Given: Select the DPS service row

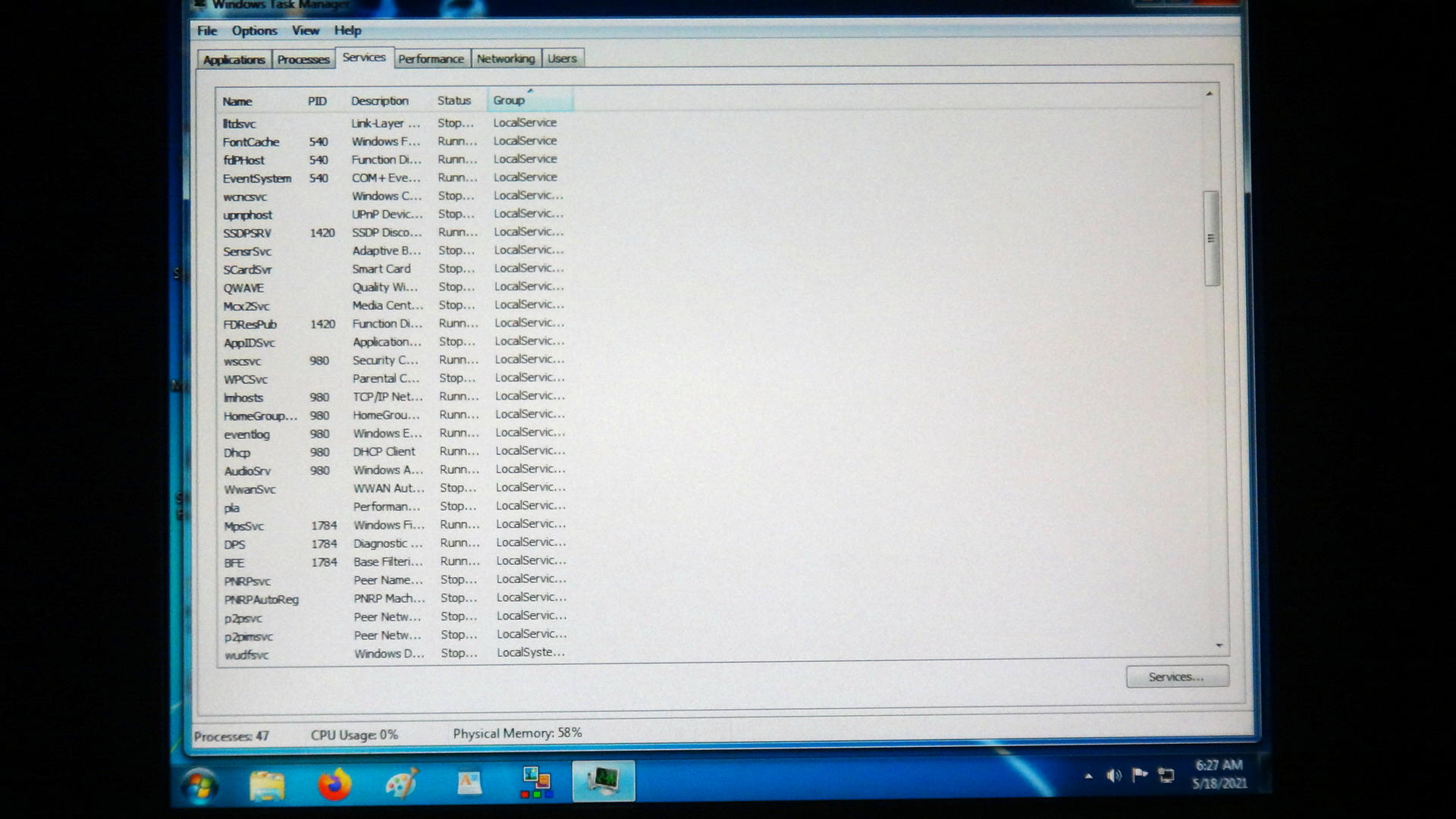Looking at the screenshot, I should coord(394,544).
